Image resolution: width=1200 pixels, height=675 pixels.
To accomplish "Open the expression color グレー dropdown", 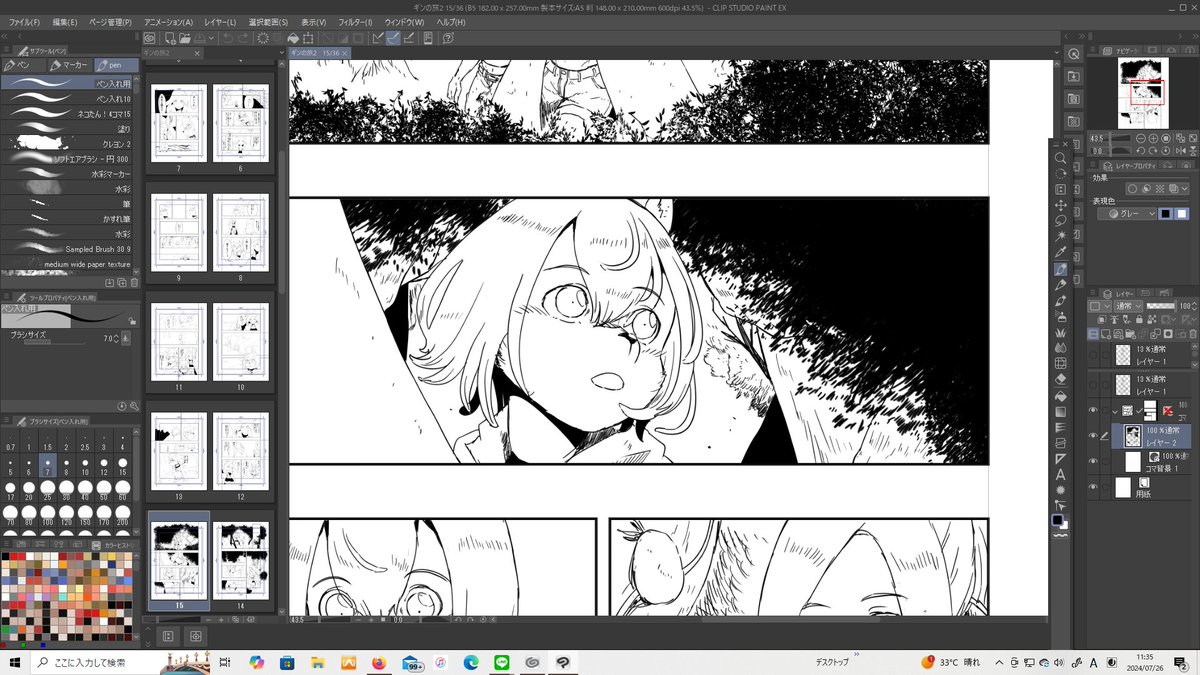I will 1127,213.
